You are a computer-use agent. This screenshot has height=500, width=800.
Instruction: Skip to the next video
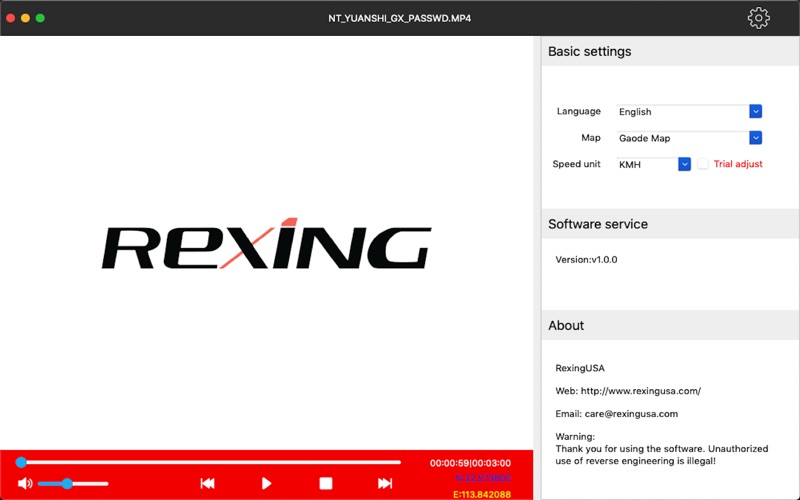coord(385,483)
